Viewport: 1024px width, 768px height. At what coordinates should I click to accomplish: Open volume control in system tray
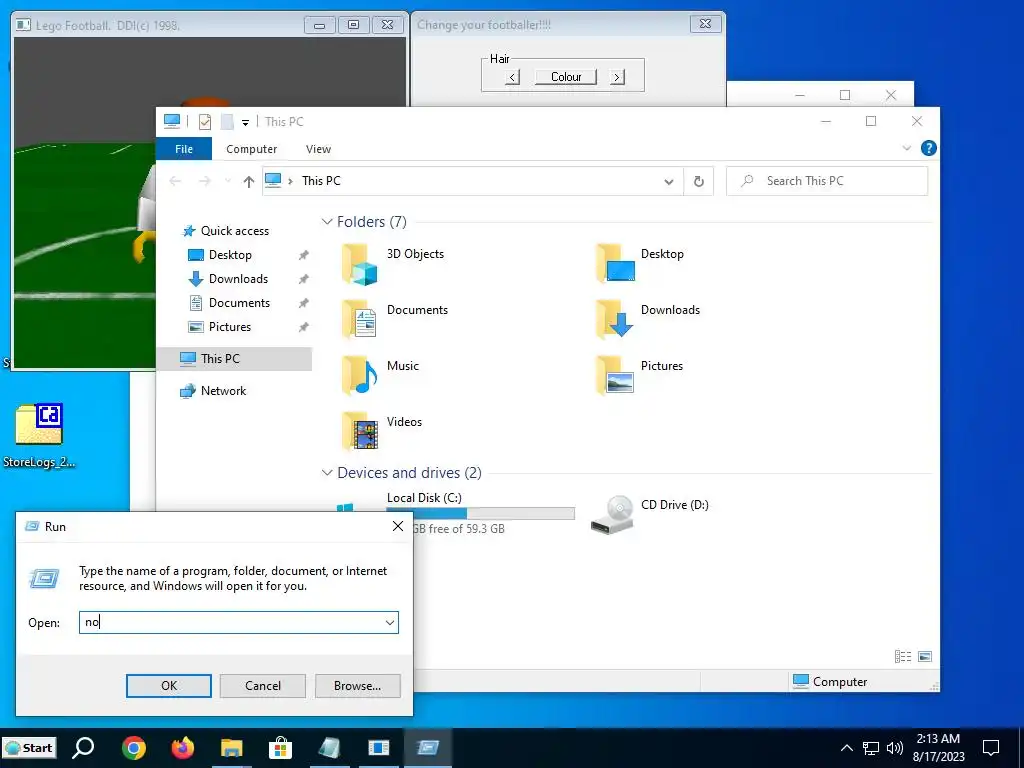click(895, 748)
